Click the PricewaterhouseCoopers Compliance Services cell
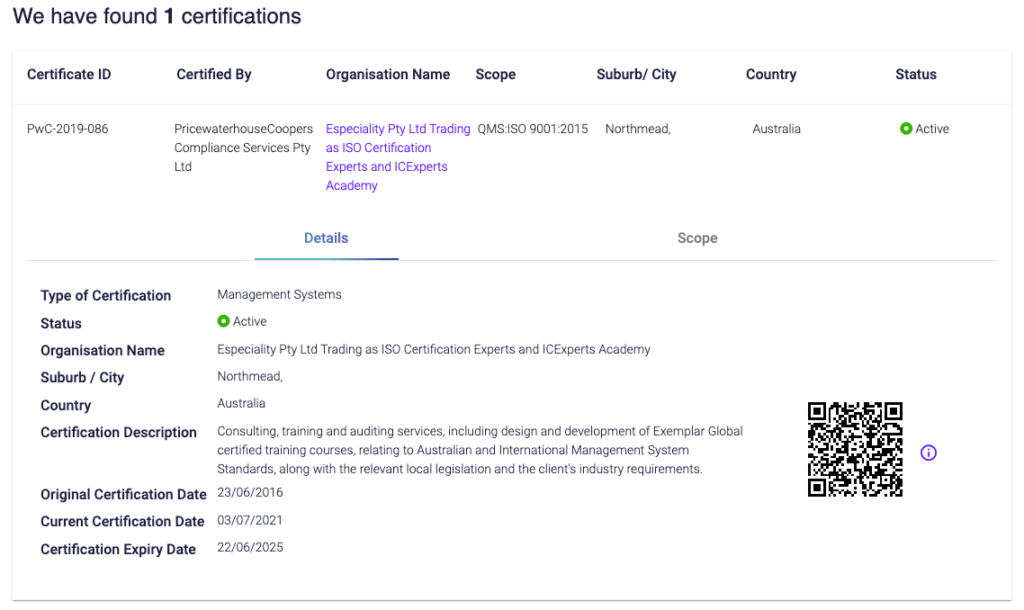The height and width of the screenshot is (610, 1024). click(244, 148)
